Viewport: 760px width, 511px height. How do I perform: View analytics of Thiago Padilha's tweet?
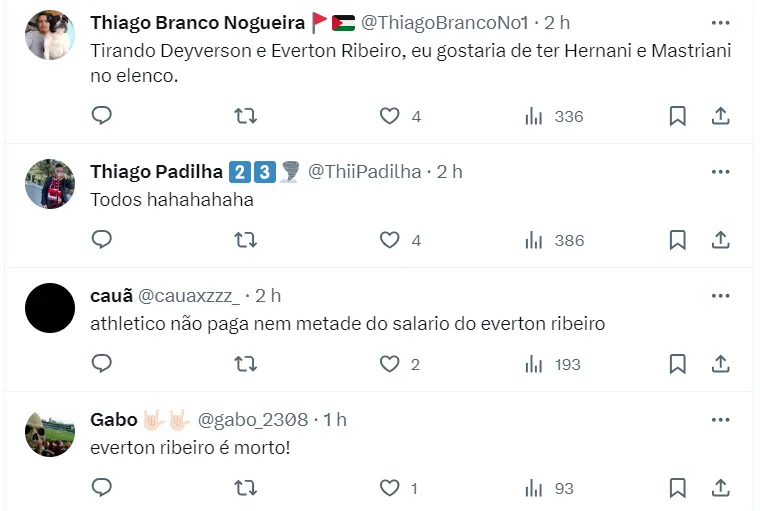click(x=534, y=240)
